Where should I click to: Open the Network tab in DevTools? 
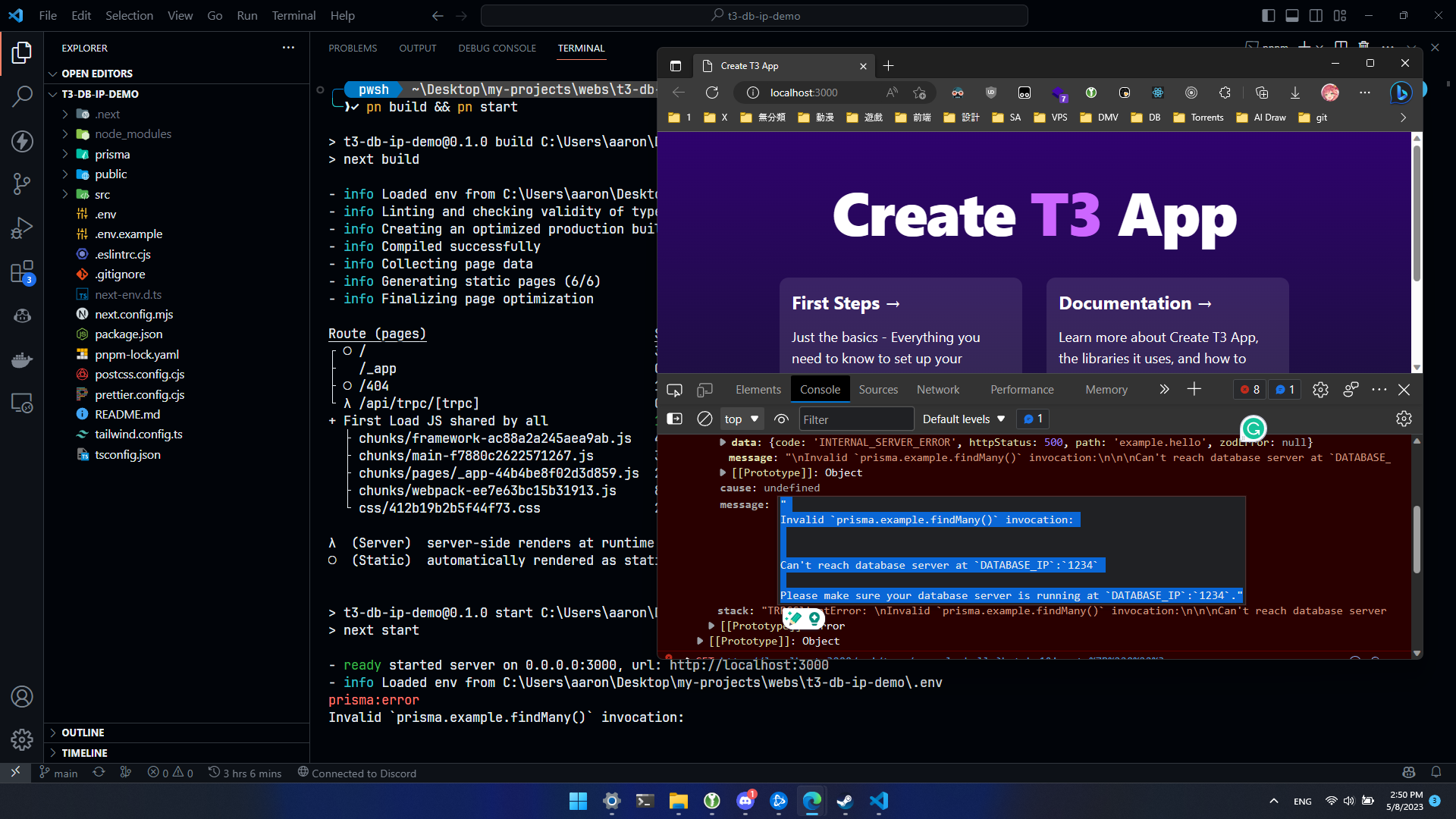click(x=937, y=390)
